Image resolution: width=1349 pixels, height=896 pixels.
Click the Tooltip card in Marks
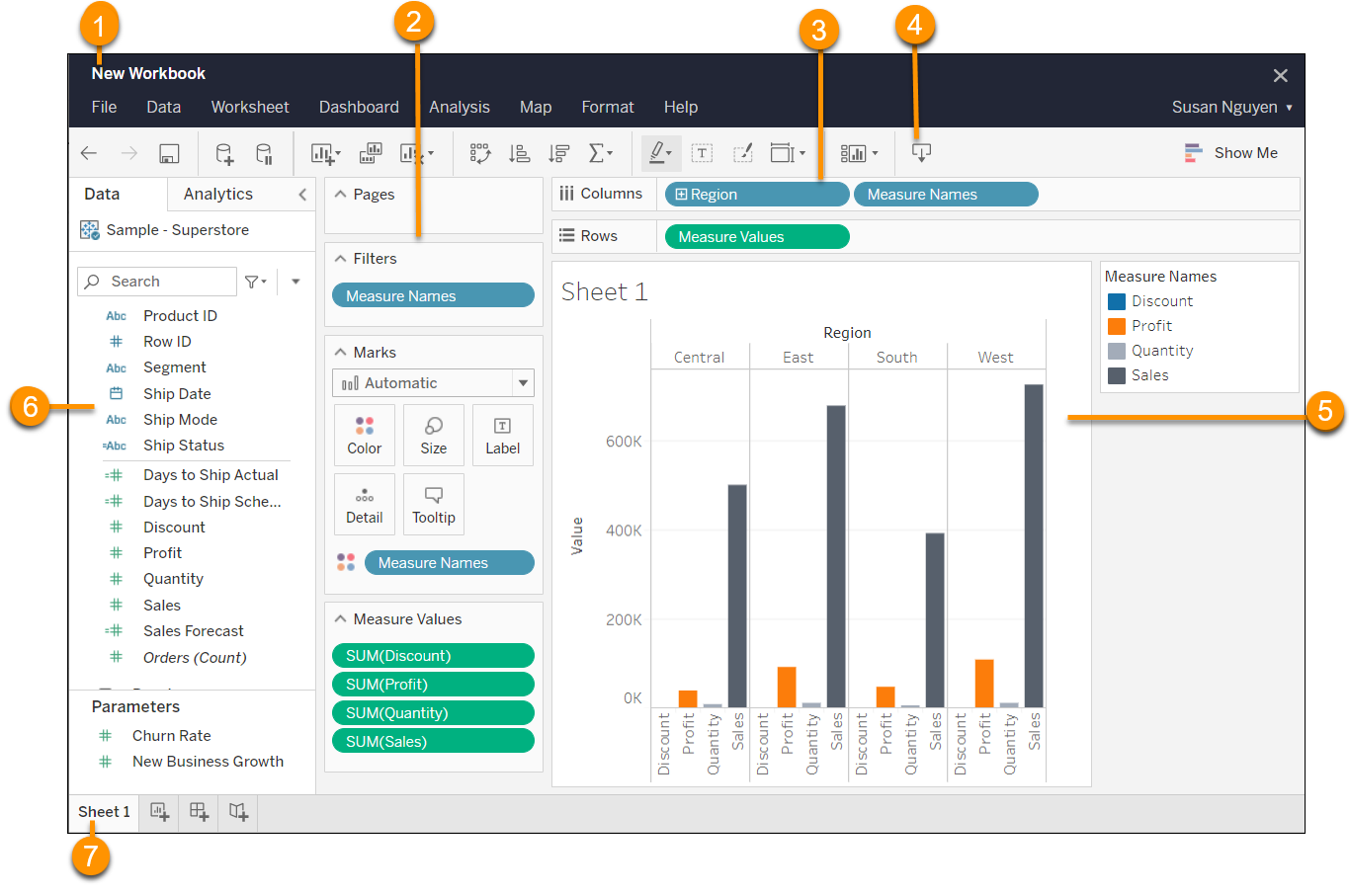coord(433,505)
